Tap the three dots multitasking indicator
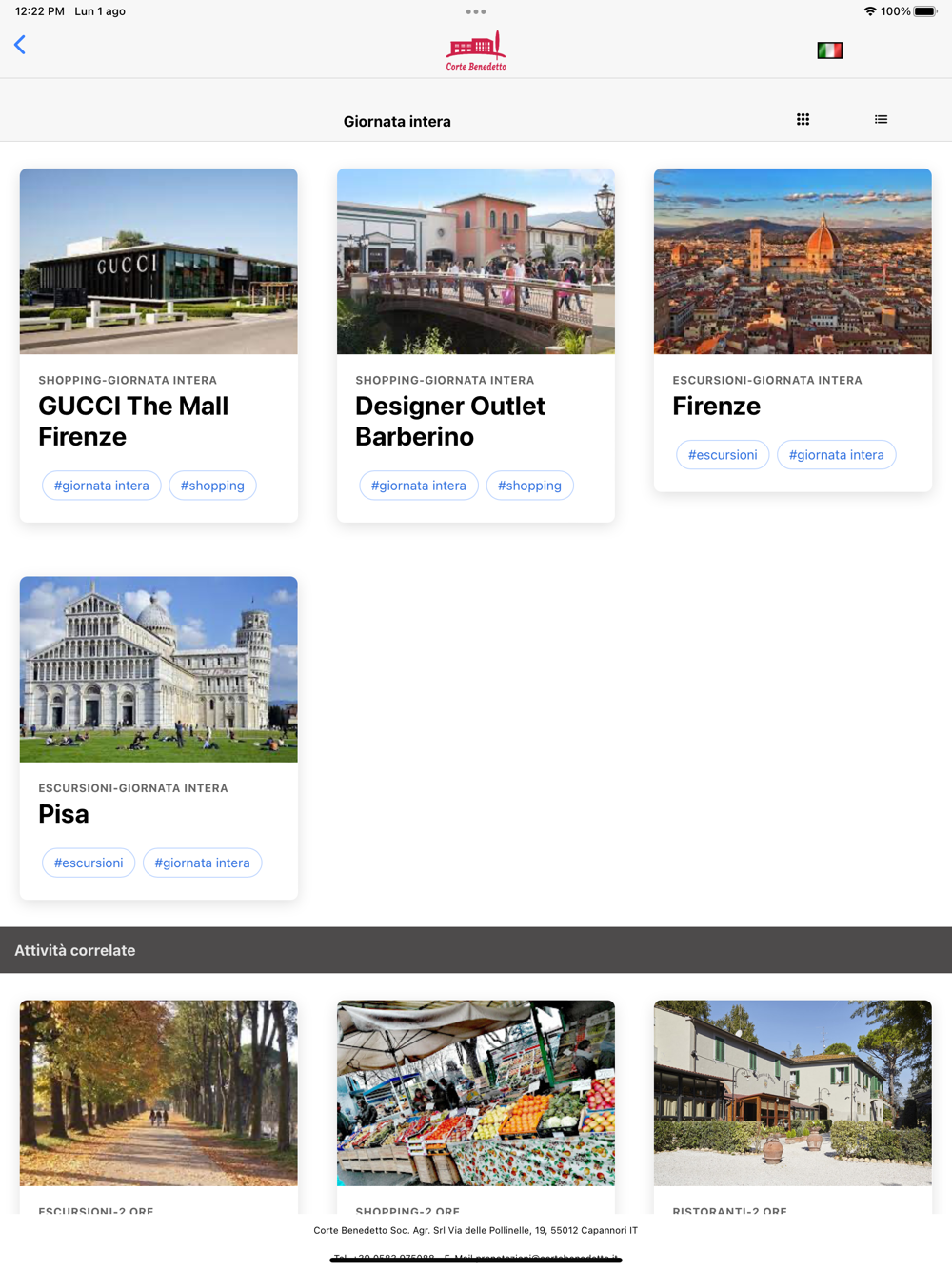This screenshot has width=952, height=1270. 476,11
